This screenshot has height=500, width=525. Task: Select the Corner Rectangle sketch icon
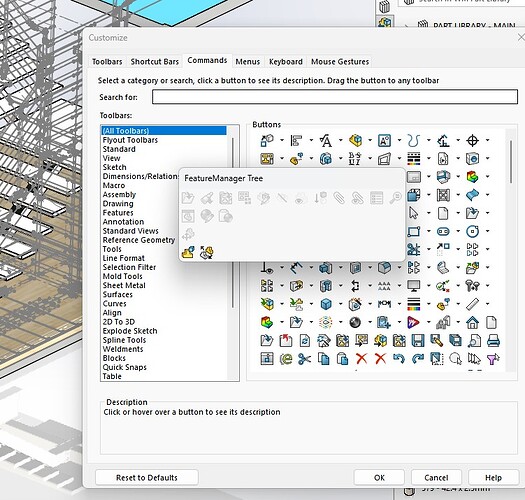(x=414, y=231)
